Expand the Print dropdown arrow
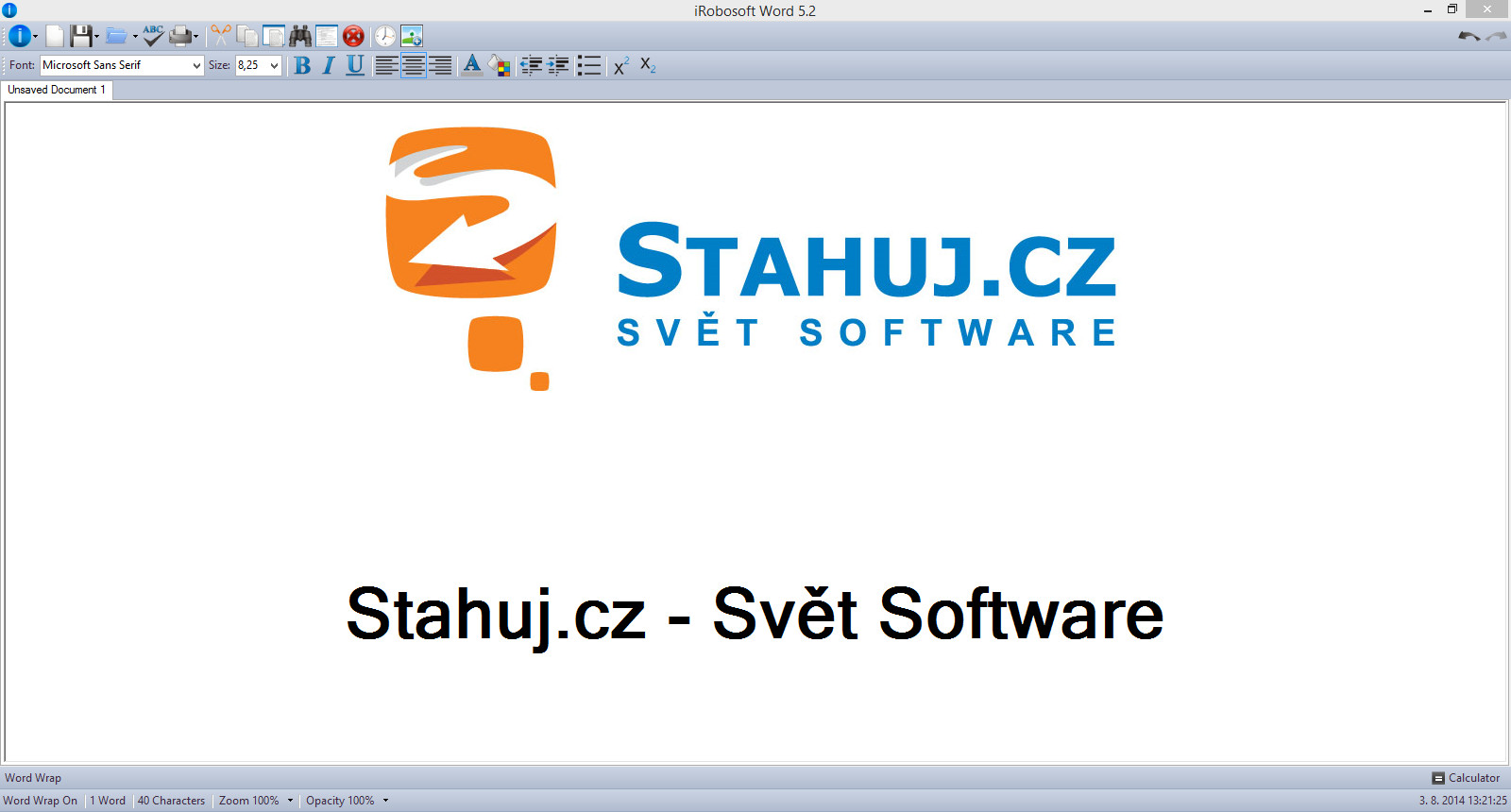Screen dimensions: 1511x812 195,37
